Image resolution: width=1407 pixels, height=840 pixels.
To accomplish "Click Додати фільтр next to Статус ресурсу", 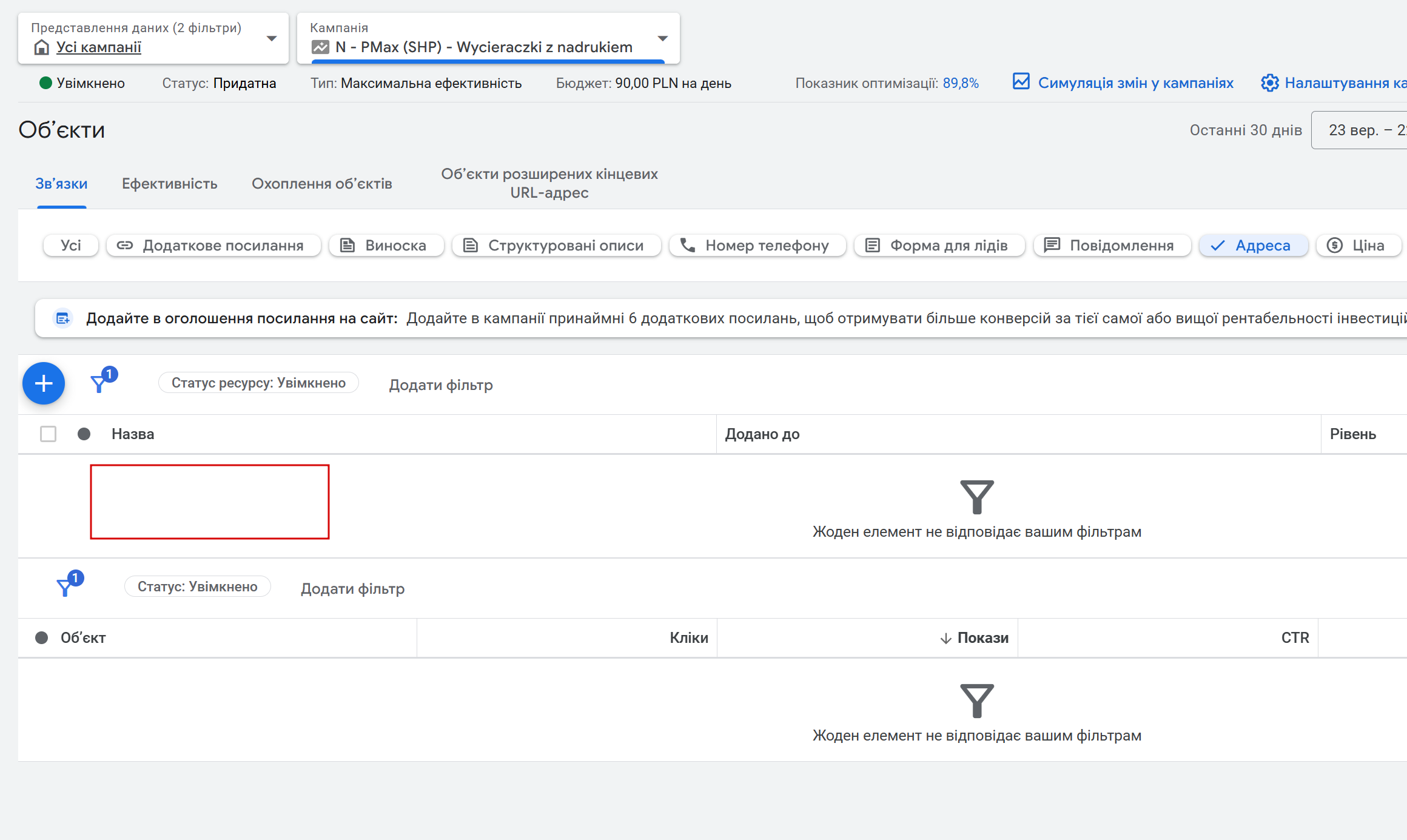I will pos(440,385).
